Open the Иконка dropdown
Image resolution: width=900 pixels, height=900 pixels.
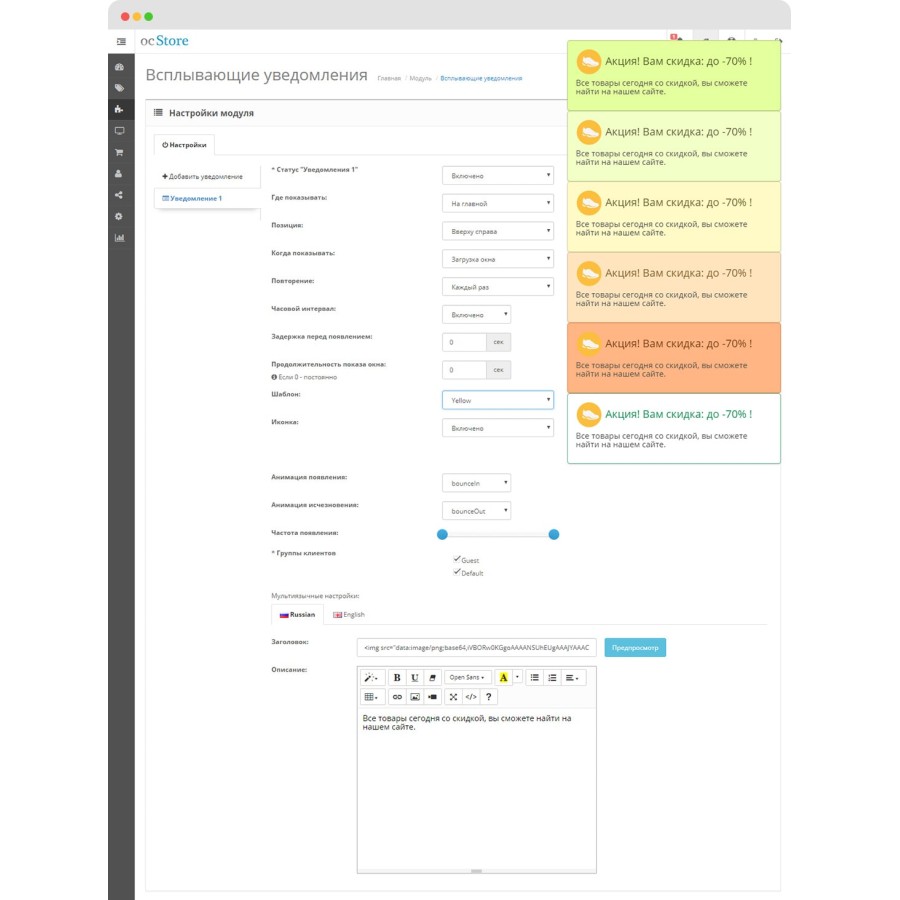[x=498, y=428]
